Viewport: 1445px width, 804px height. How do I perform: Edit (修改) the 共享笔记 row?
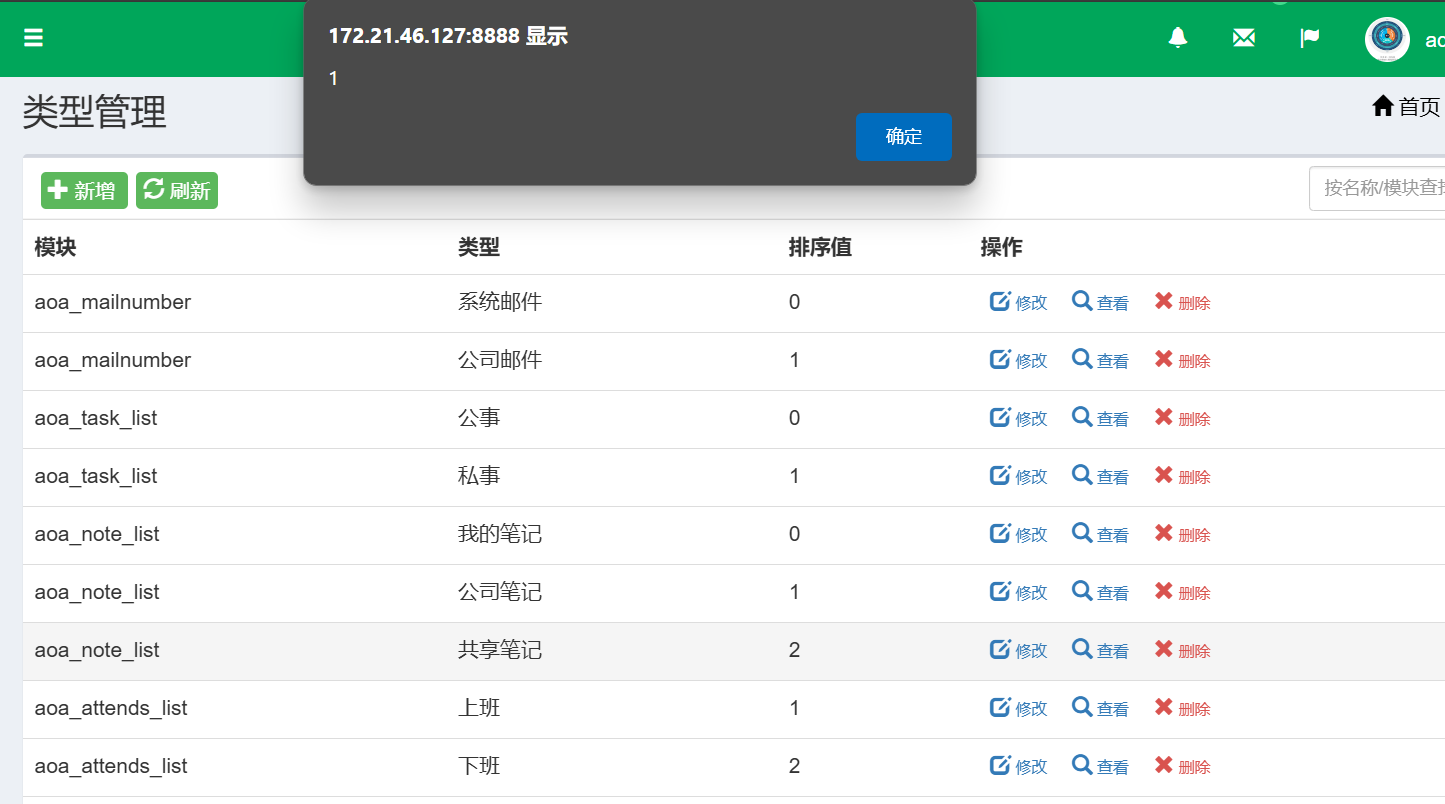1019,650
